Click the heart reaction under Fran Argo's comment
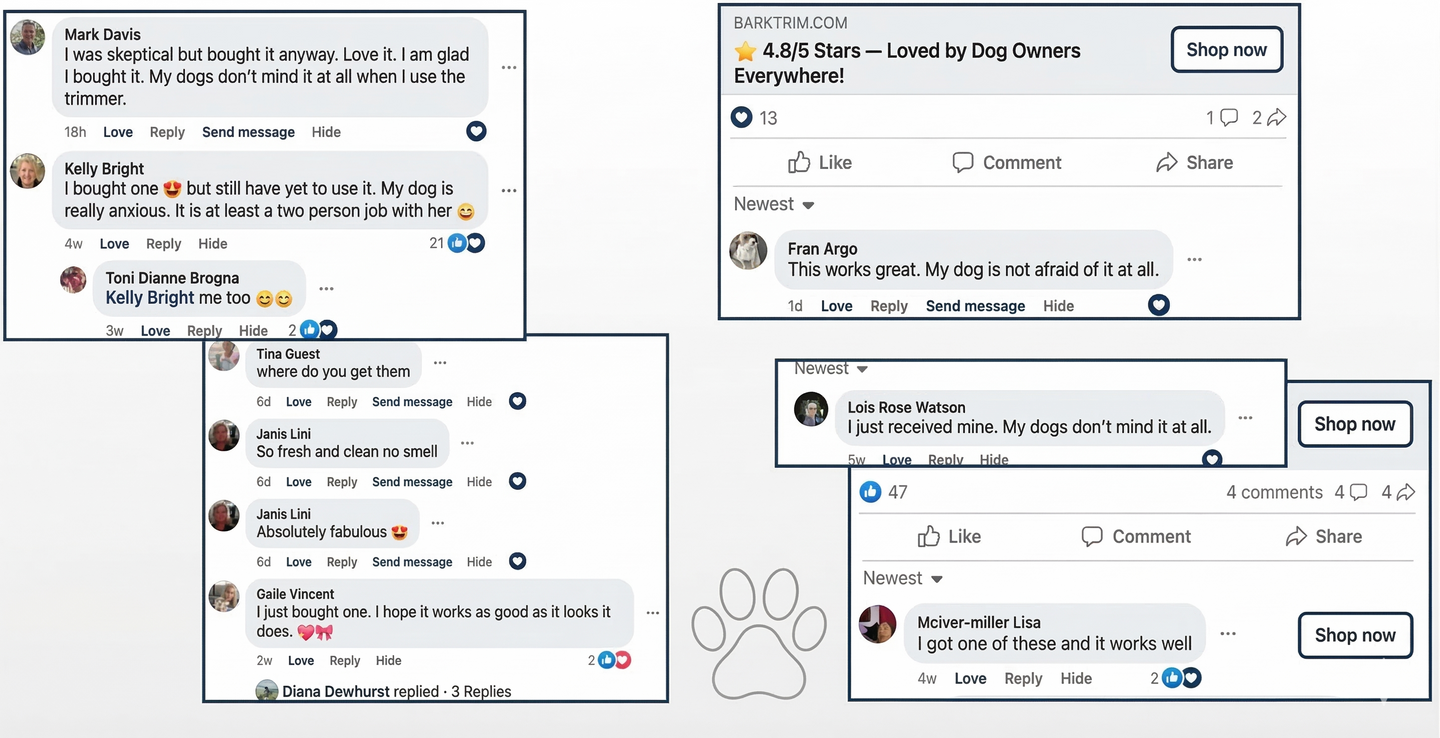The image size is (1440, 738). point(1158,305)
